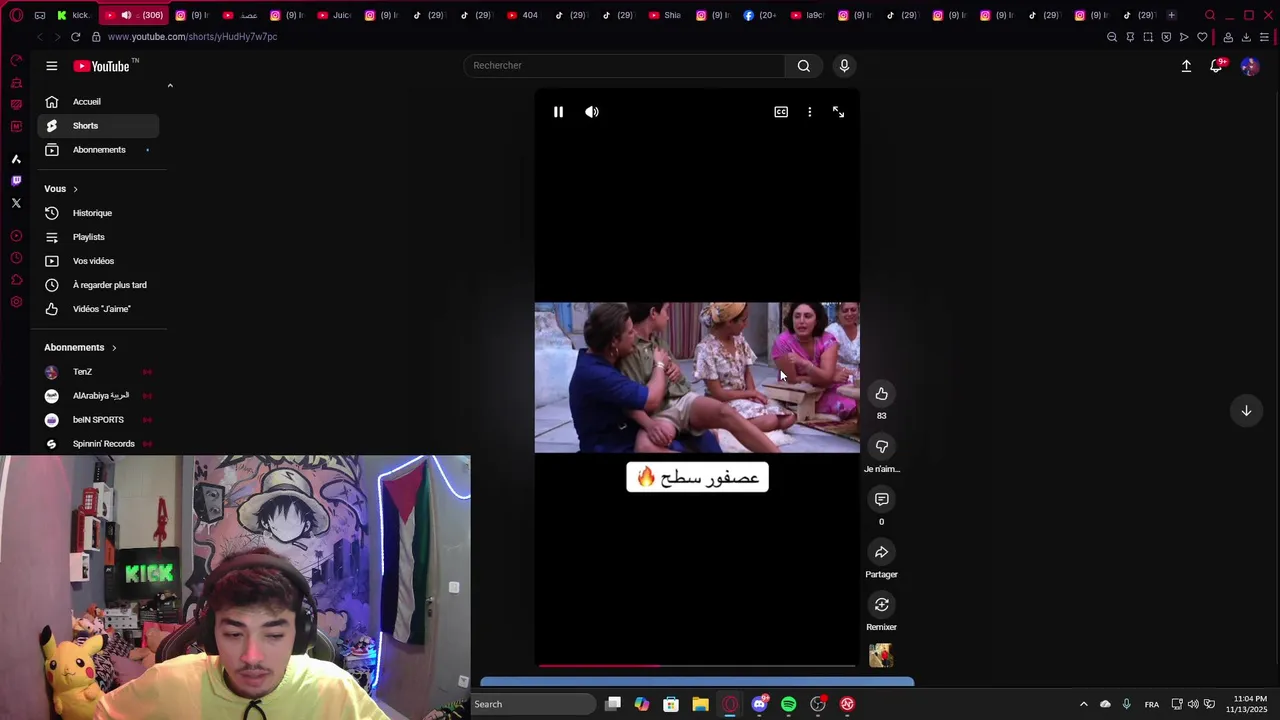Open browser downloads
Screen dimensions: 1280x720
click(x=1246, y=37)
